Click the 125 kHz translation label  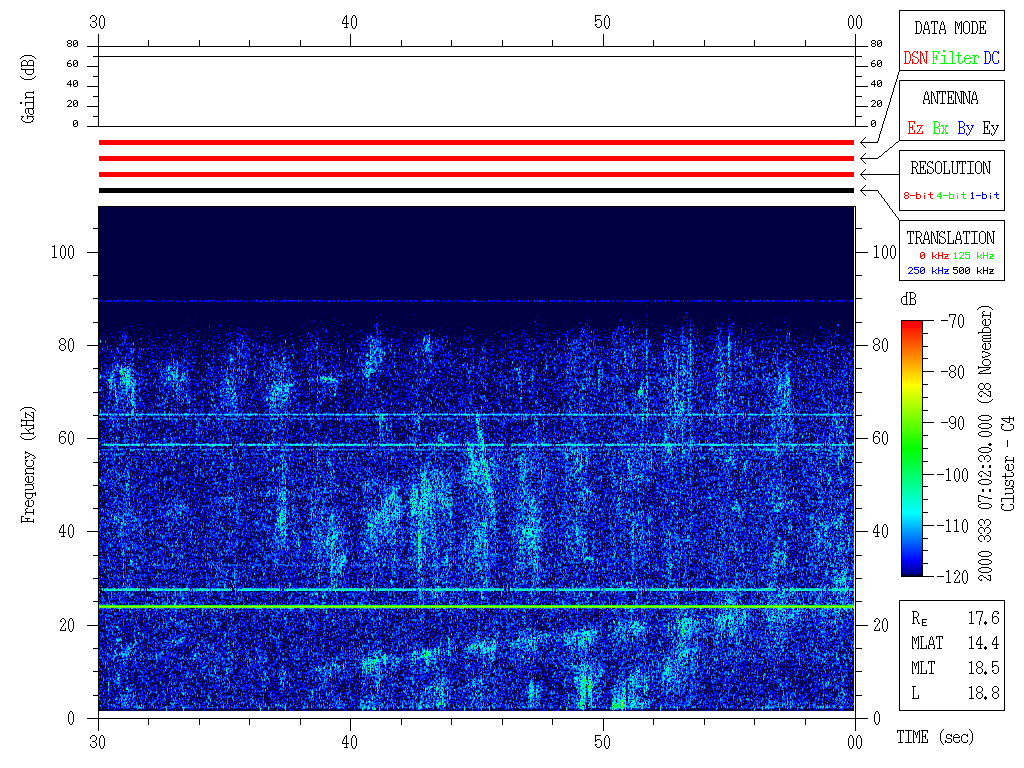pyautogui.click(x=973, y=256)
